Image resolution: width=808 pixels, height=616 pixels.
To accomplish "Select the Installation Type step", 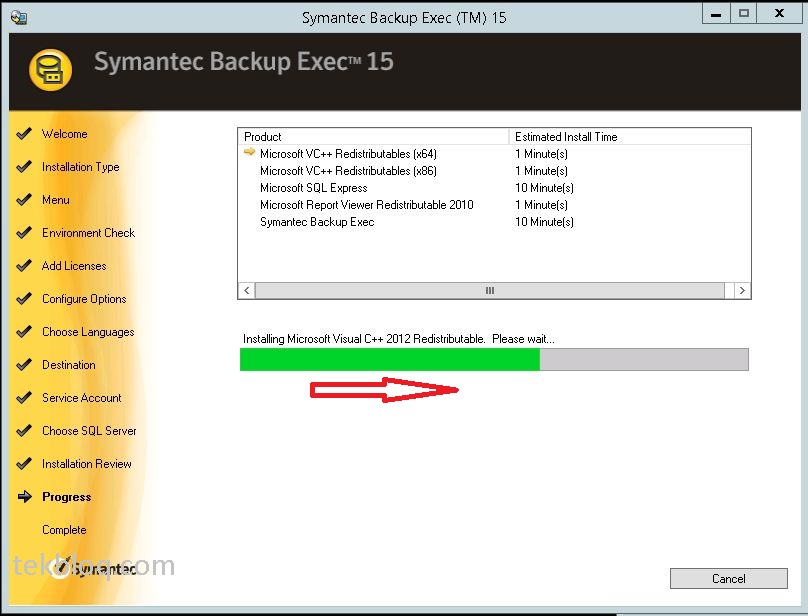I will 80,167.
